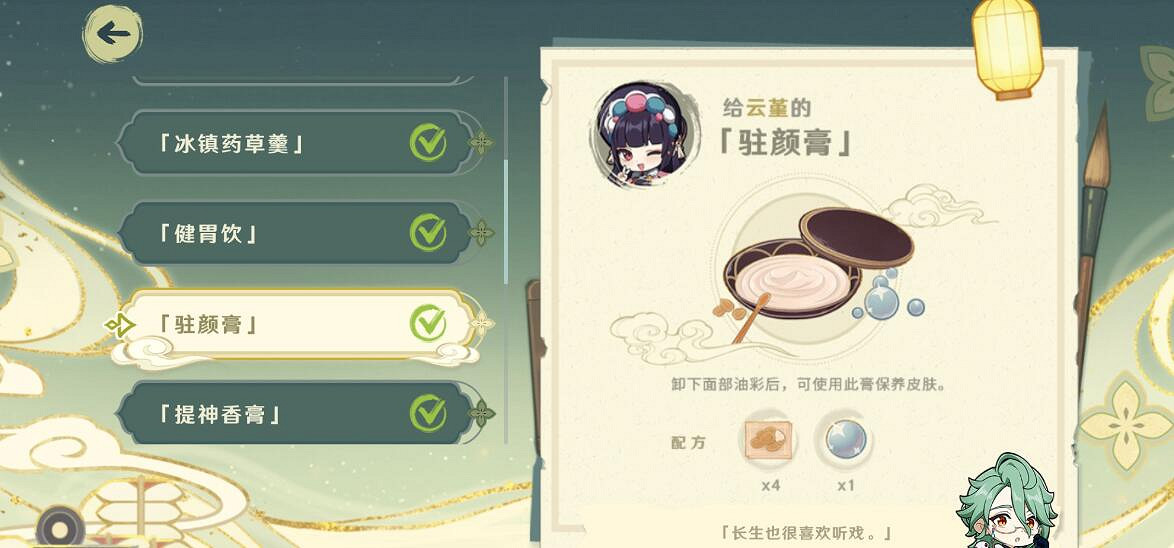This screenshot has height=548, width=1174.
Task: Select the 冰镇药草羹 recipe entry
Action: tap(296, 143)
